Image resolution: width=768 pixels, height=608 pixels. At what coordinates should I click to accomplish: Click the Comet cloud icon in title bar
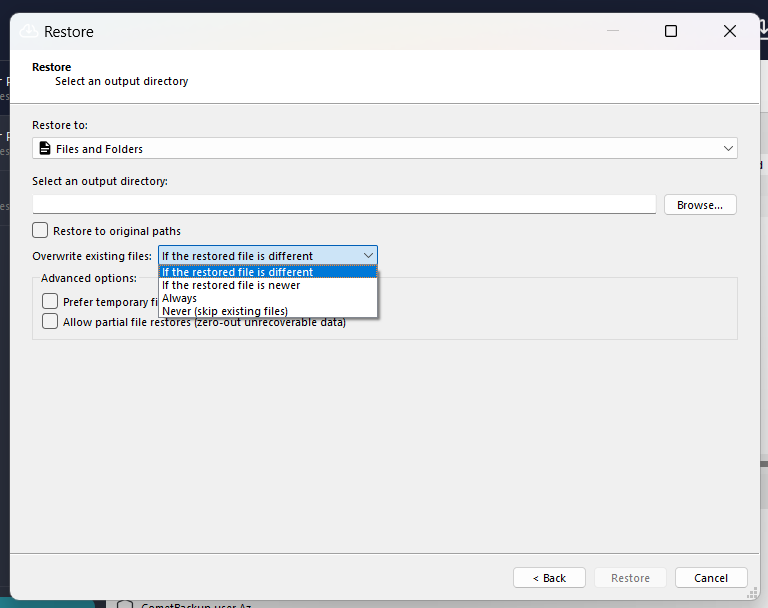28,32
